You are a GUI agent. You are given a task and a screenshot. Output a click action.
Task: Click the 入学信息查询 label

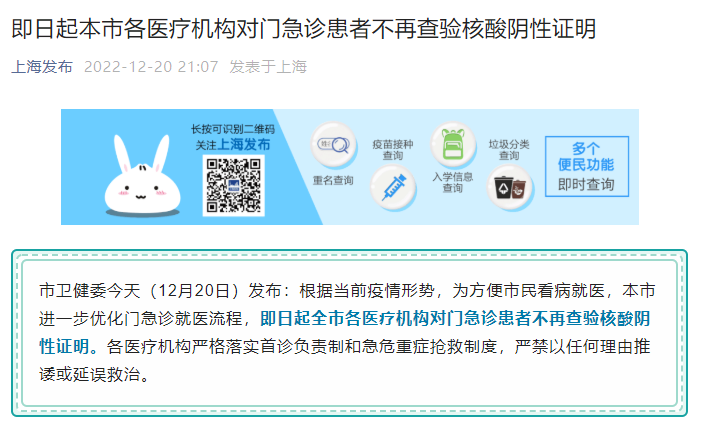pos(453,182)
